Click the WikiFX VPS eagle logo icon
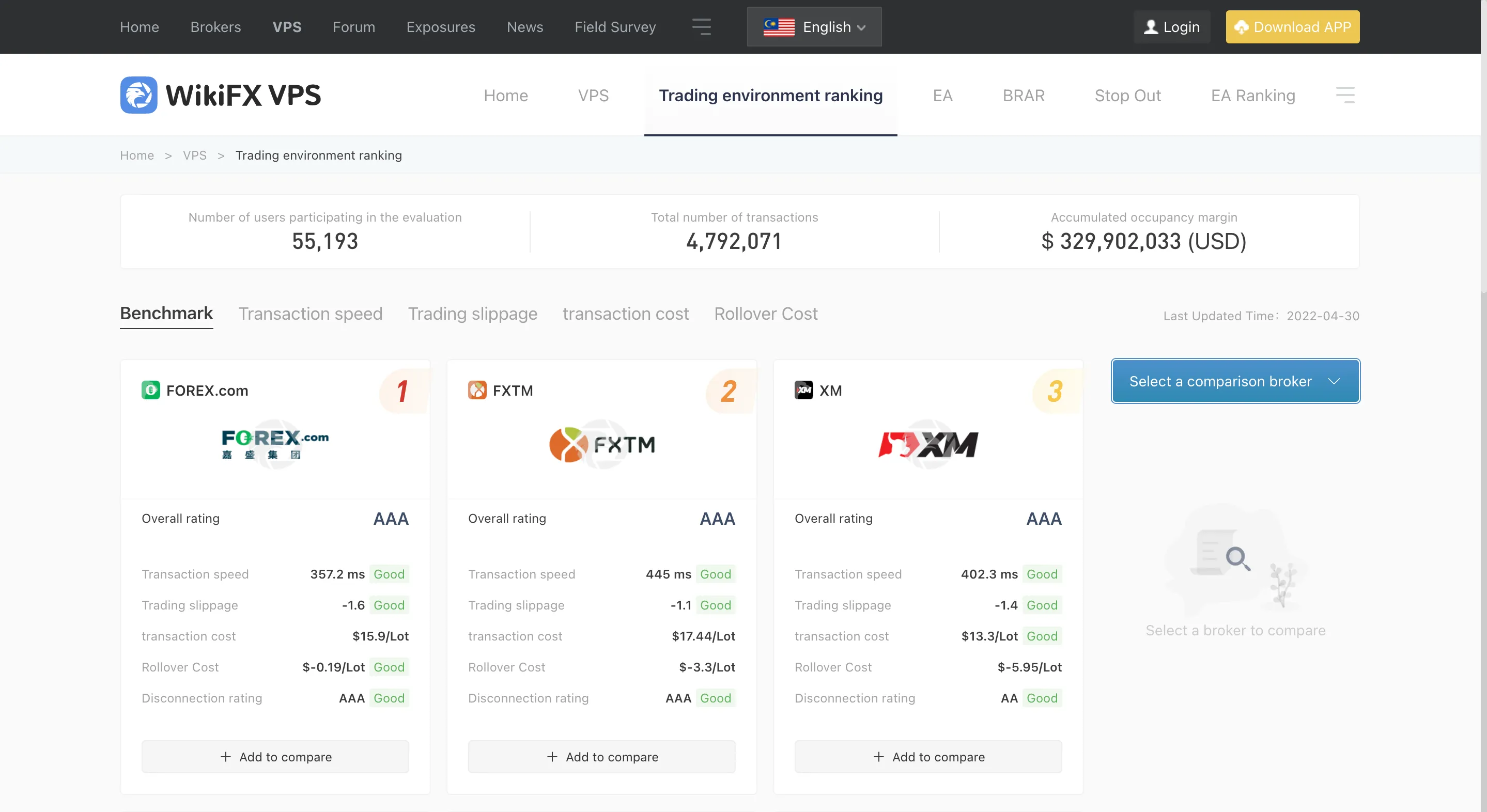Screen dimensions: 1487x812 pyautogui.click(x=138, y=95)
